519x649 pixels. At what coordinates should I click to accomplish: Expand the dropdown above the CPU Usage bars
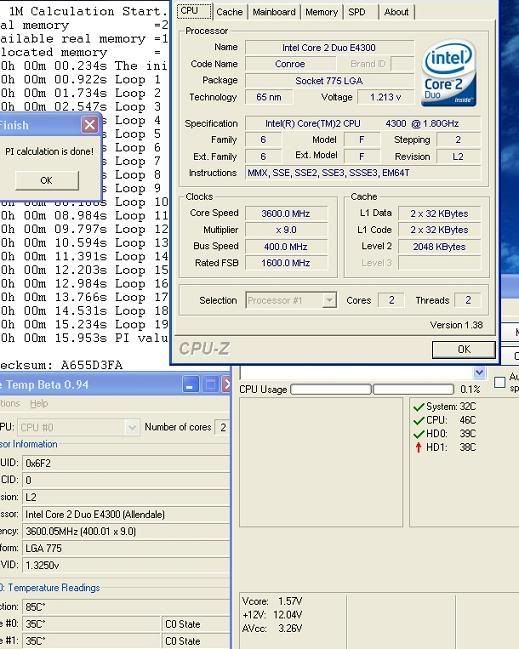(x=479, y=372)
